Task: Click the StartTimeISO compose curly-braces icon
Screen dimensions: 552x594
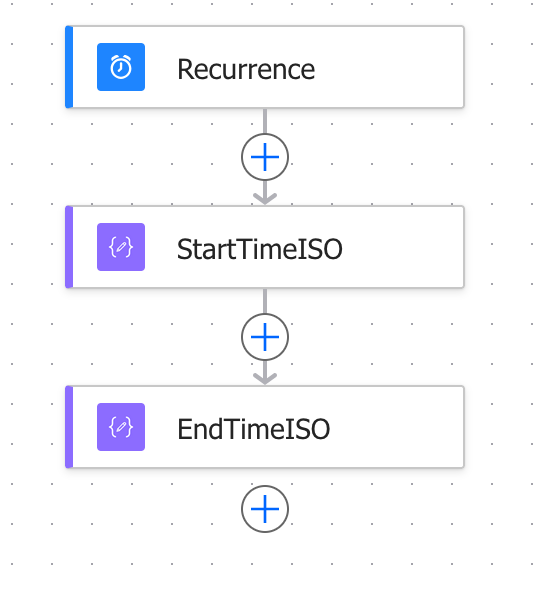Action: pos(121,247)
